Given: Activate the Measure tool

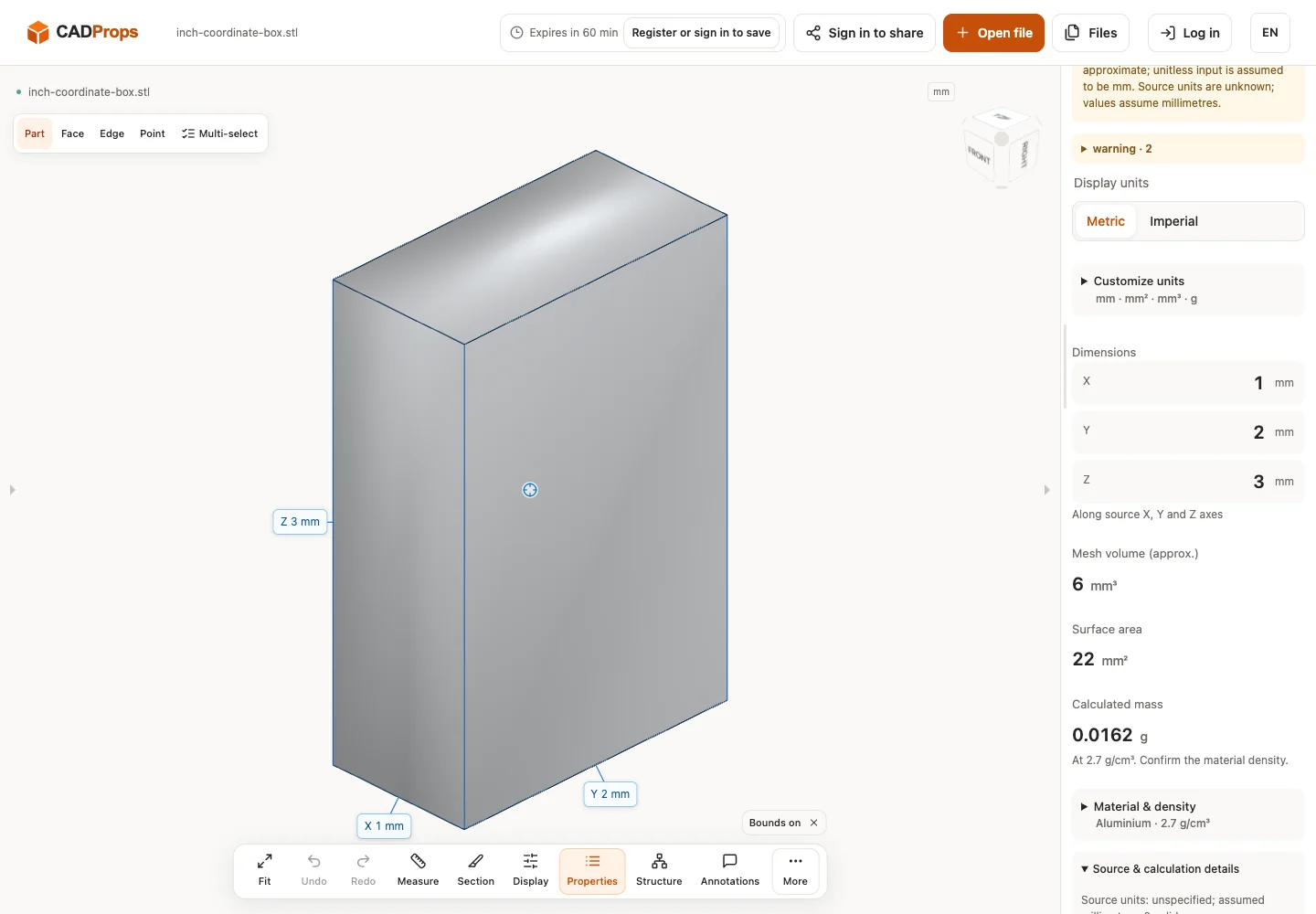Looking at the screenshot, I should point(418,870).
